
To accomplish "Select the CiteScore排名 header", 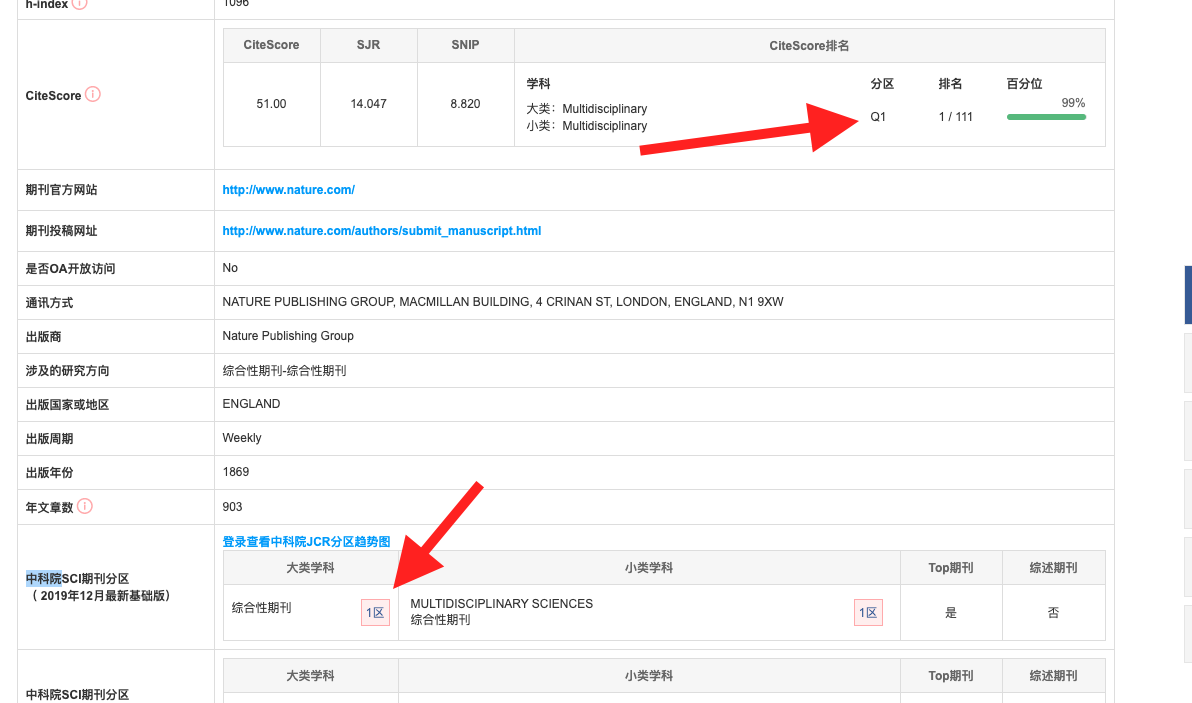I will coord(810,46).
